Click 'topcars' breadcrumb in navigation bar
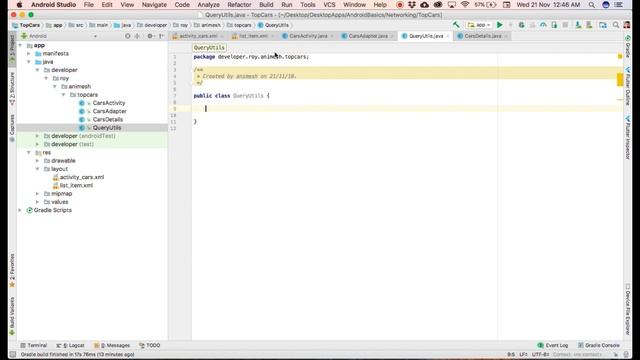 coord(242,25)
